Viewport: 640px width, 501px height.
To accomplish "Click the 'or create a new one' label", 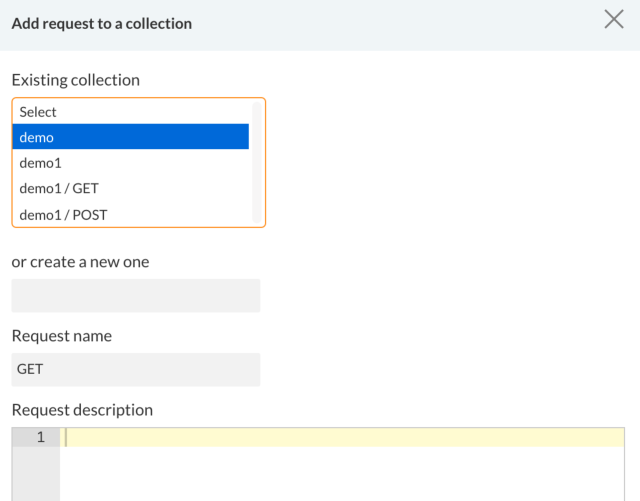I will coord(80,262).
